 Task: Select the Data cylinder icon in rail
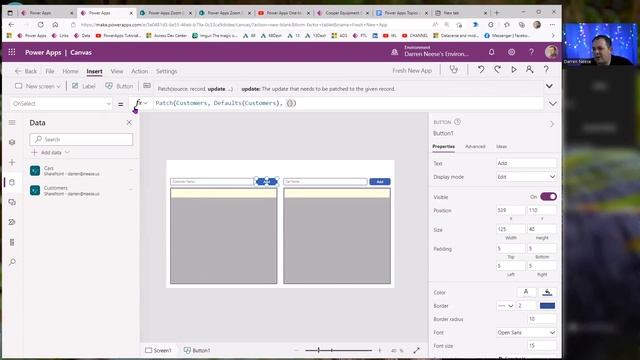point(12,182)
